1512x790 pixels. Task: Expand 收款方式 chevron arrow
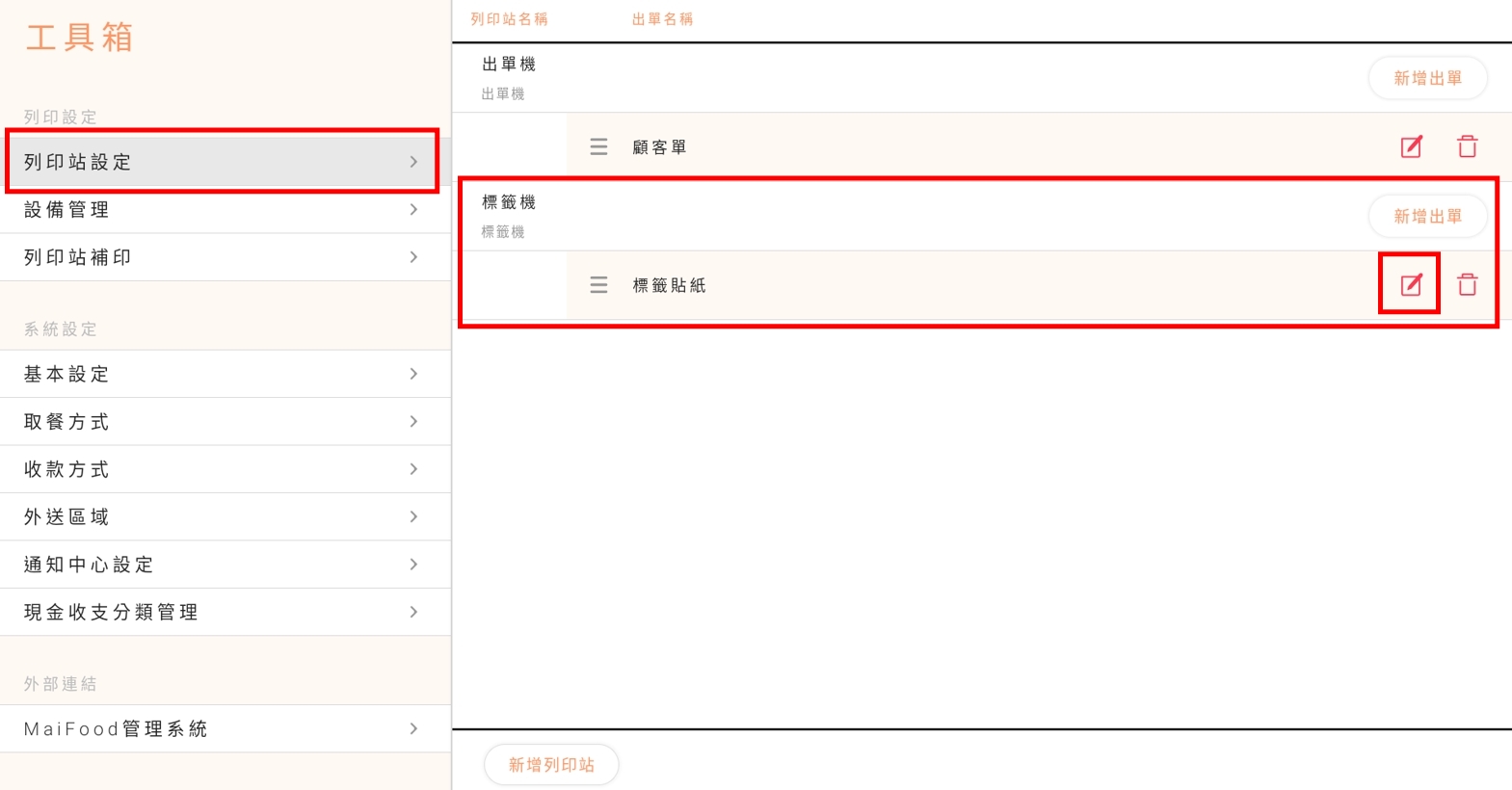point(413,469)
